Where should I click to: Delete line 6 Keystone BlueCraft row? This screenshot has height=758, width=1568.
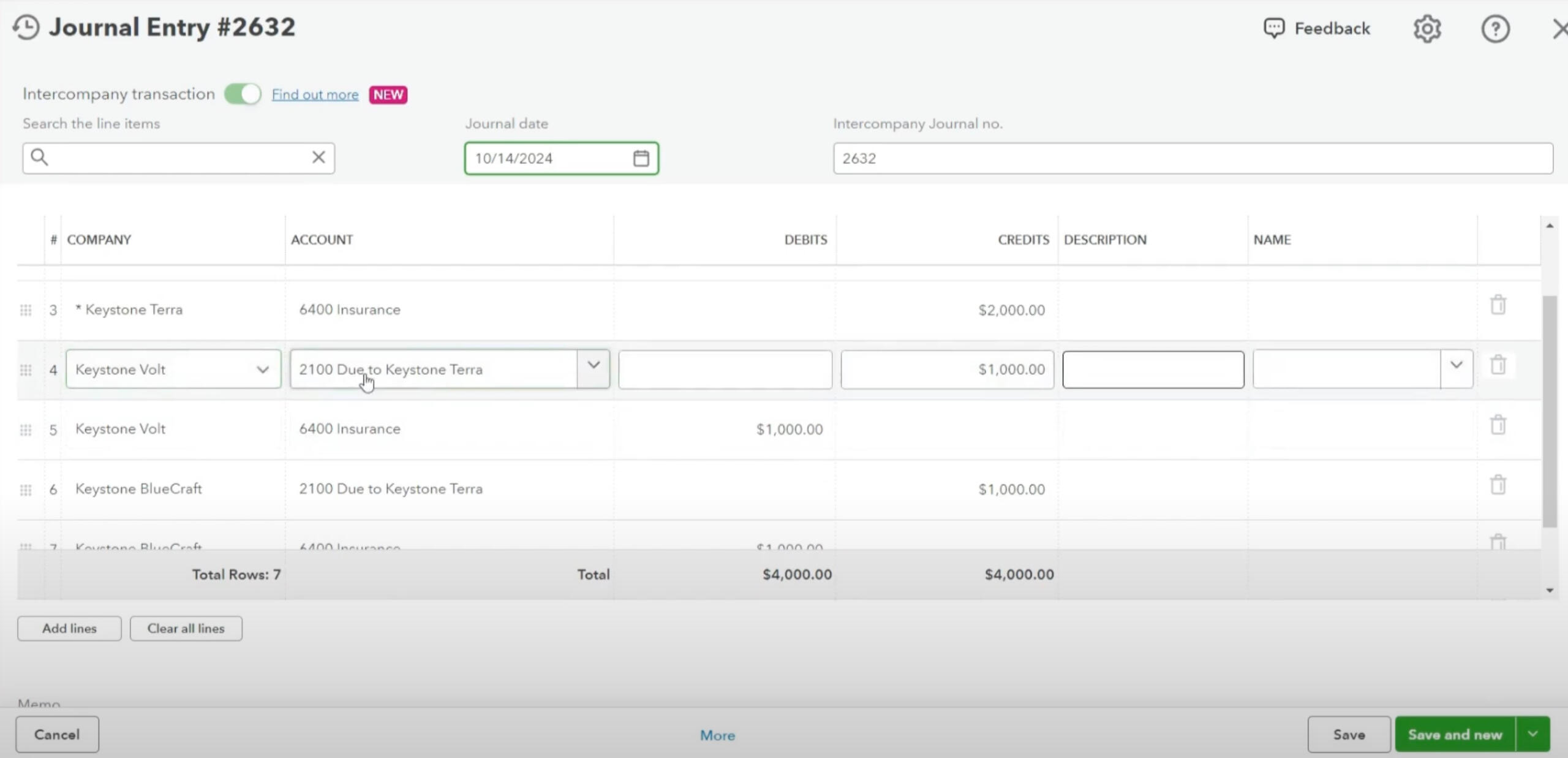[x=1498, y=485]
